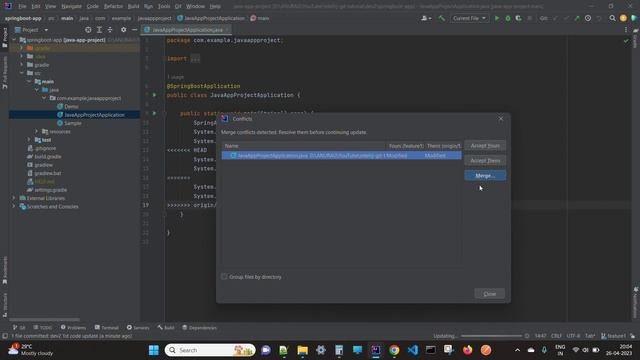The width and height of the screenshot is (640, 360).
Task: Open the File menu
Action: (22, 6)
